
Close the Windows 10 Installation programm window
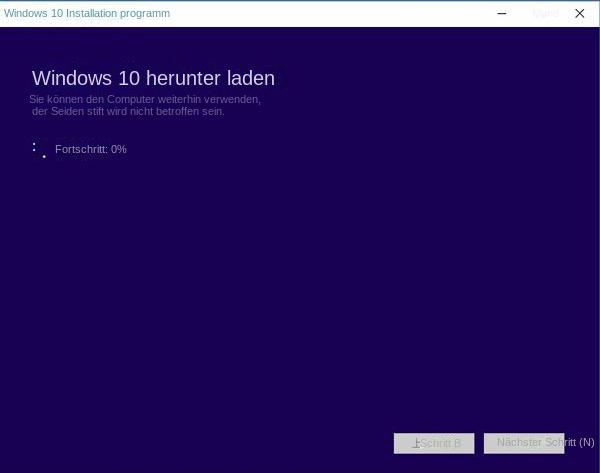point(579,13)
